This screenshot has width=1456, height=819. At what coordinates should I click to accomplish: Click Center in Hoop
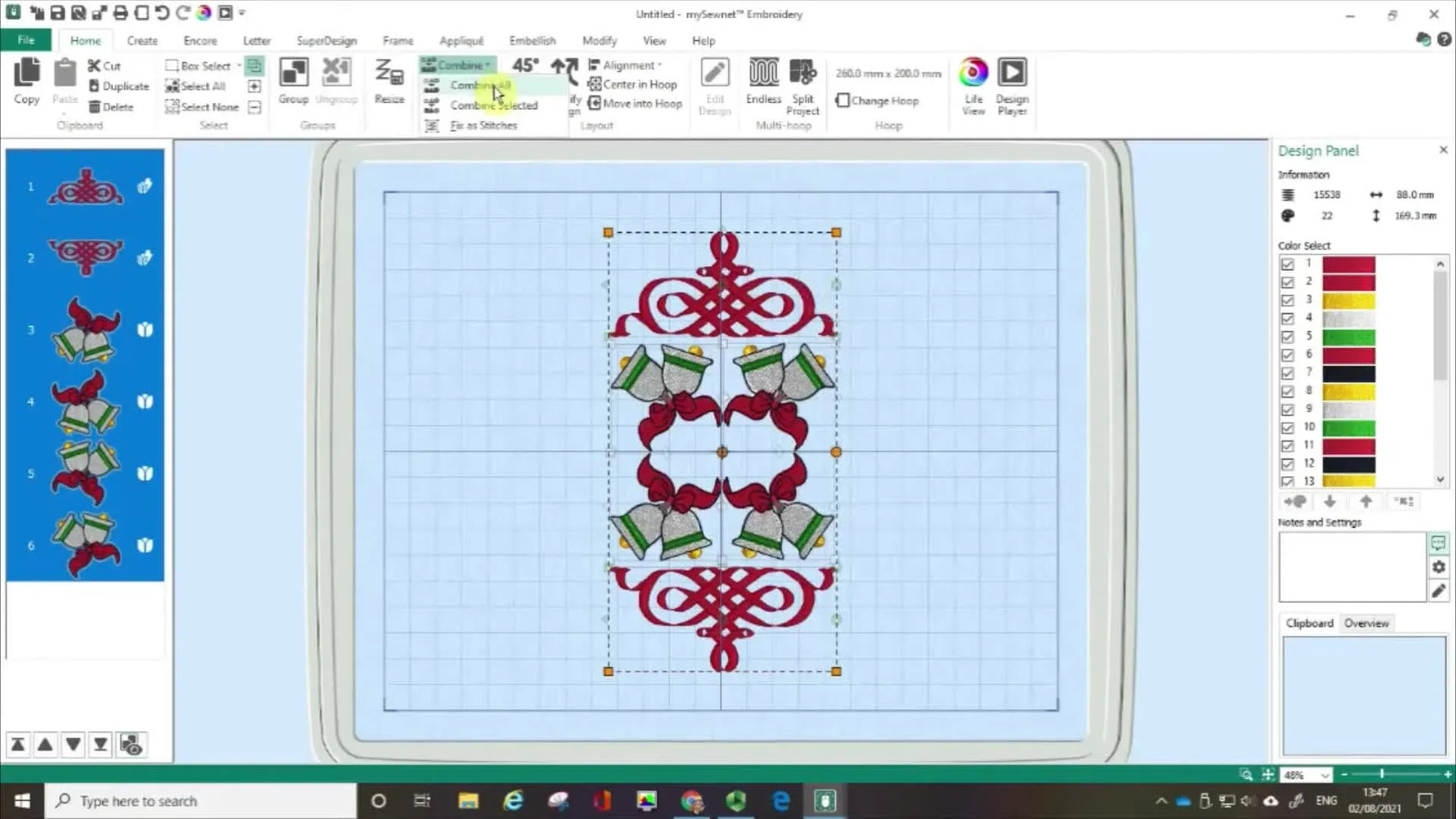(x=632, y=84)
